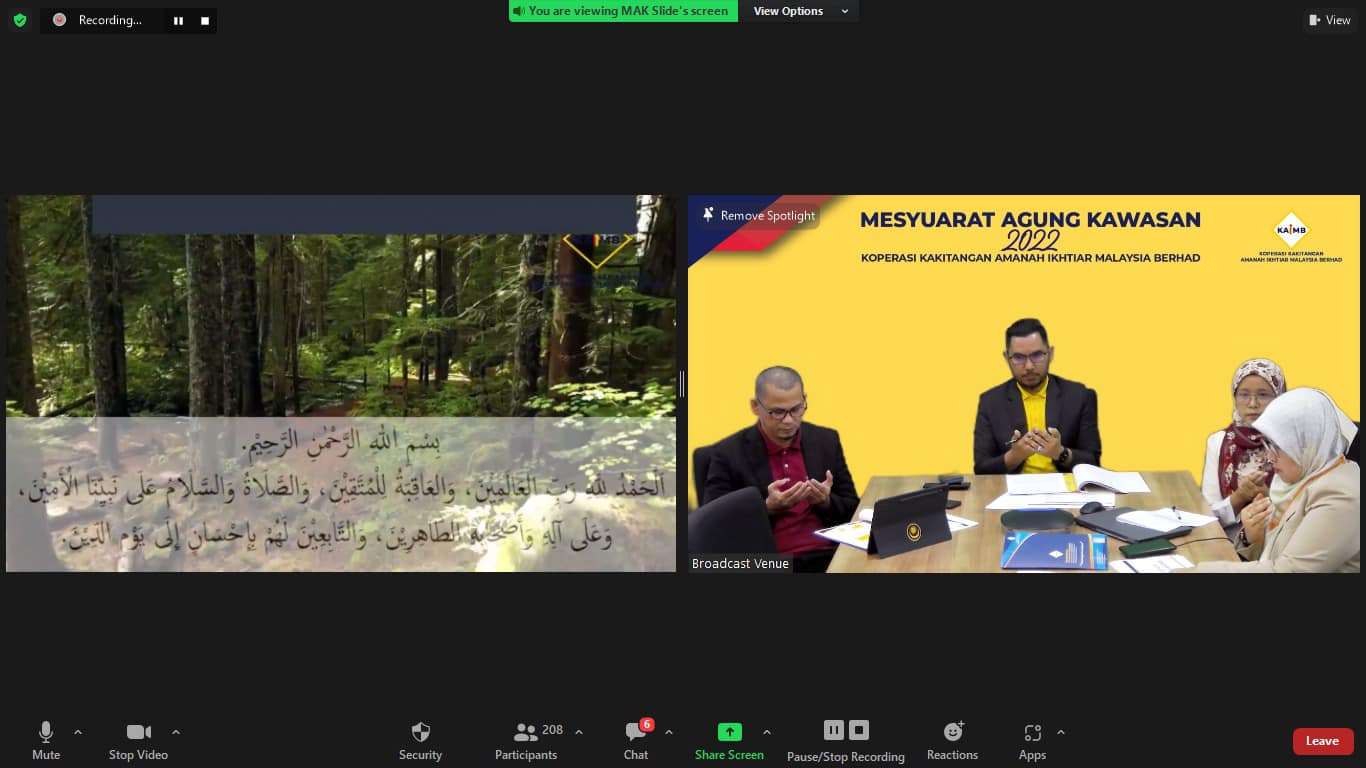Click the green Share Screen button
The image size is (1366, 768).
tap(729, 741)
